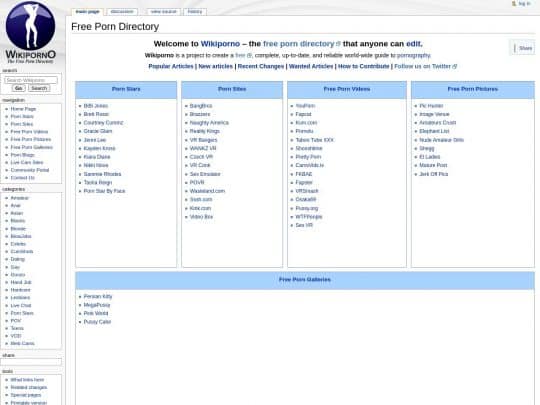Open Web Cams in the categories sidebar
Screen dimensions: 540x405
click(x=22, y=343)
